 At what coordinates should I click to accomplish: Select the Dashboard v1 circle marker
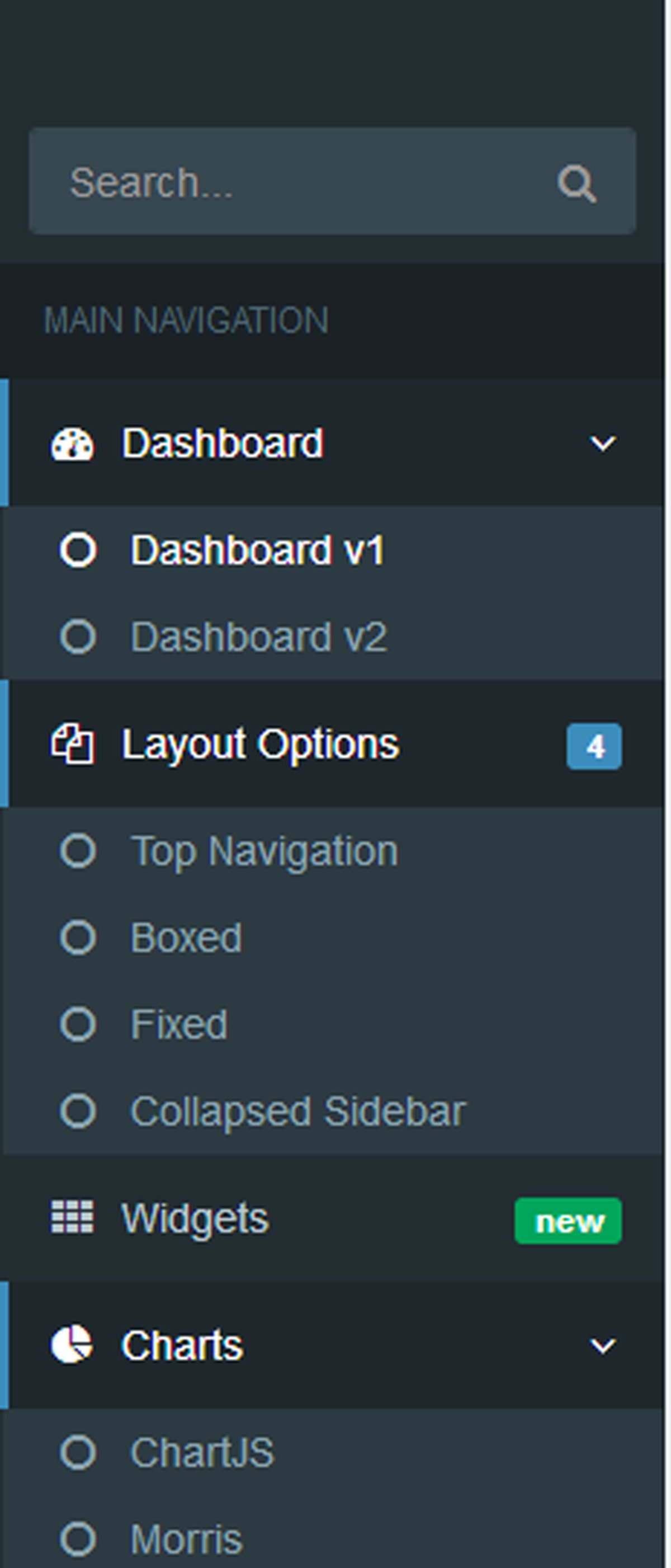point(78,550)
